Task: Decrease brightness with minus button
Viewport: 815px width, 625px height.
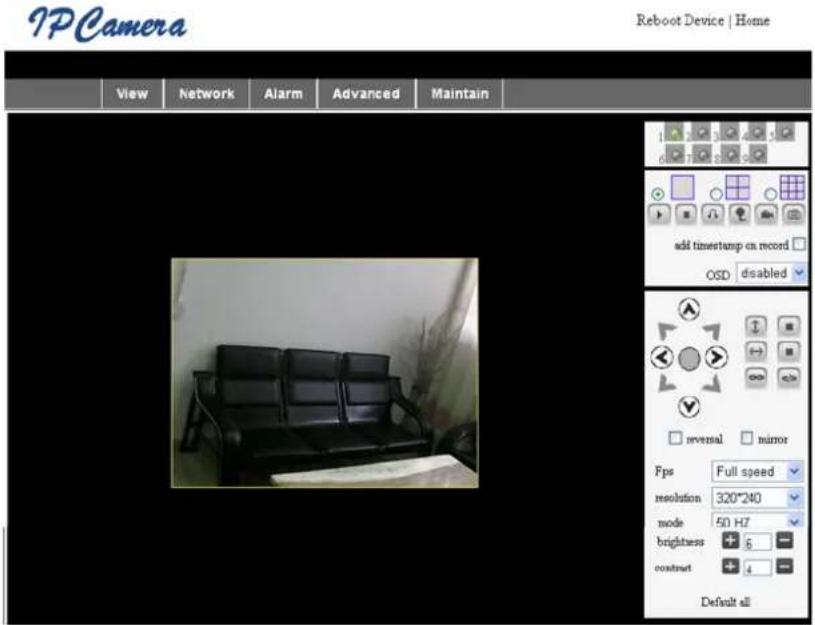Action: click(x=785, y=541)
